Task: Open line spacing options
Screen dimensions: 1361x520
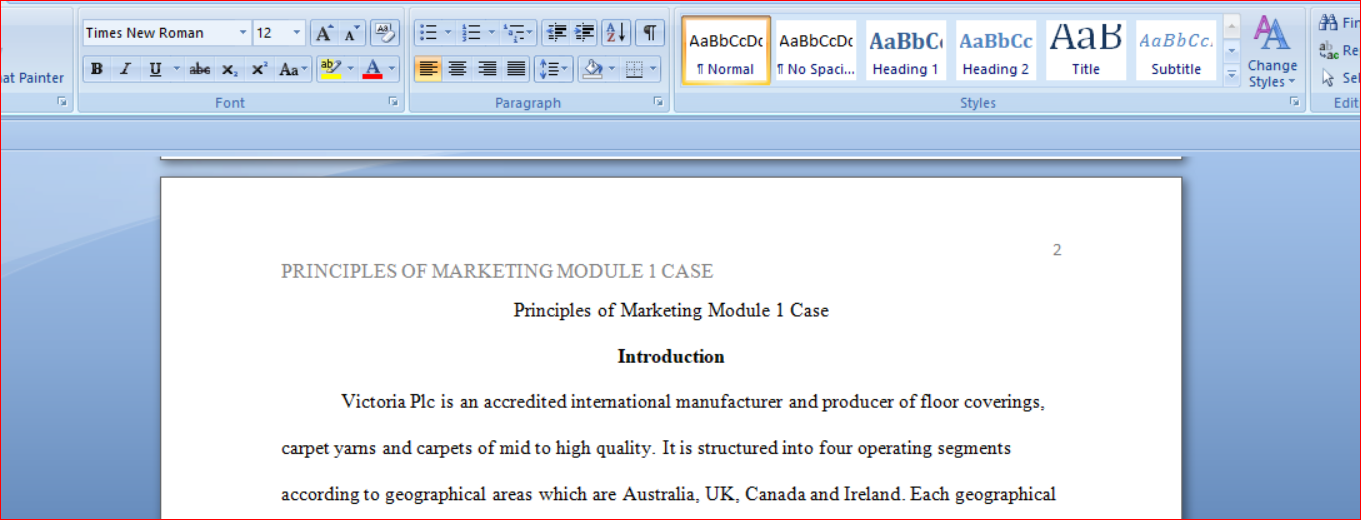Action: pyautogui.click(x=553, y=69)
